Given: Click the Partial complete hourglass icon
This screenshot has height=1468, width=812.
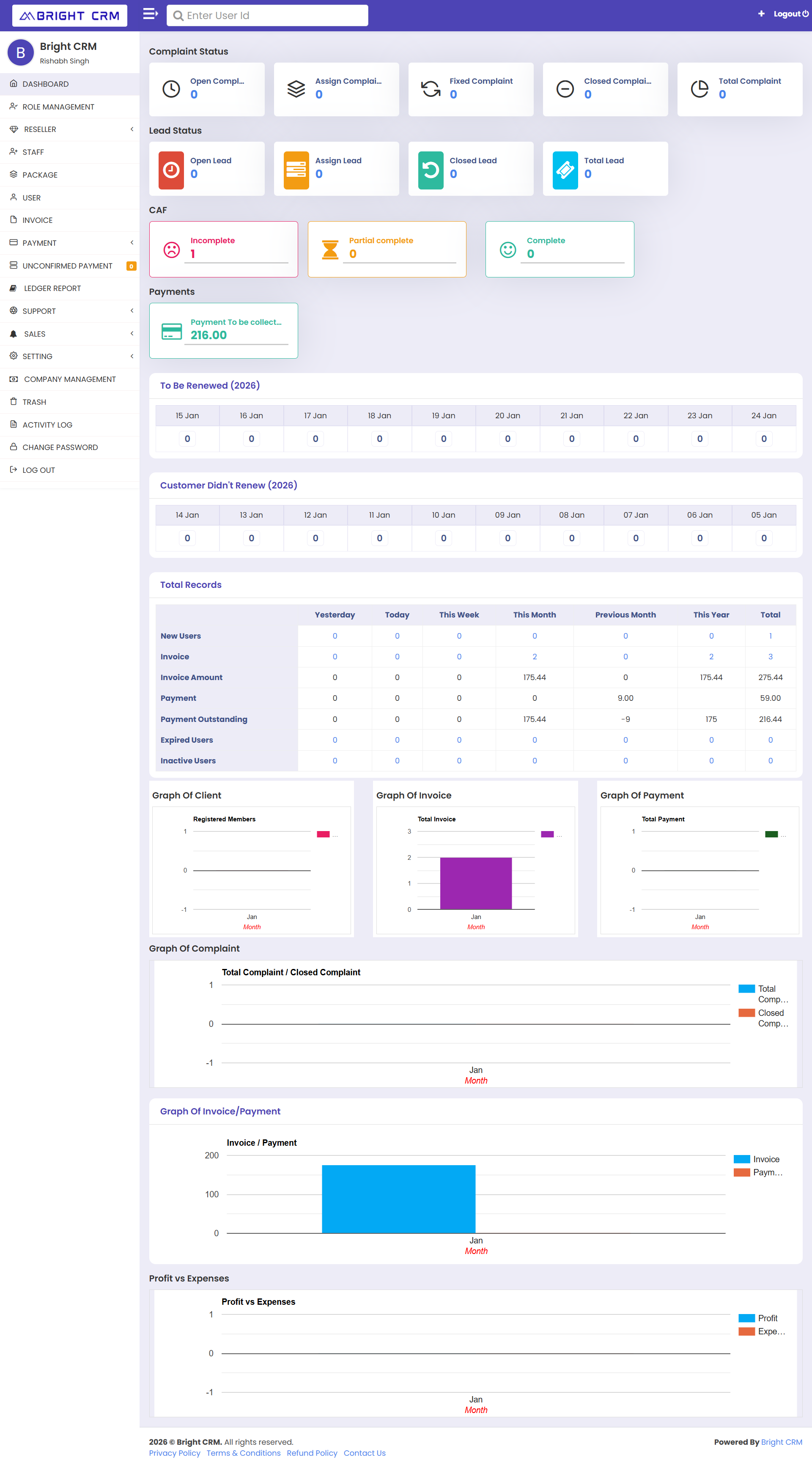Looking at the screenshot, I should (330, 250).
